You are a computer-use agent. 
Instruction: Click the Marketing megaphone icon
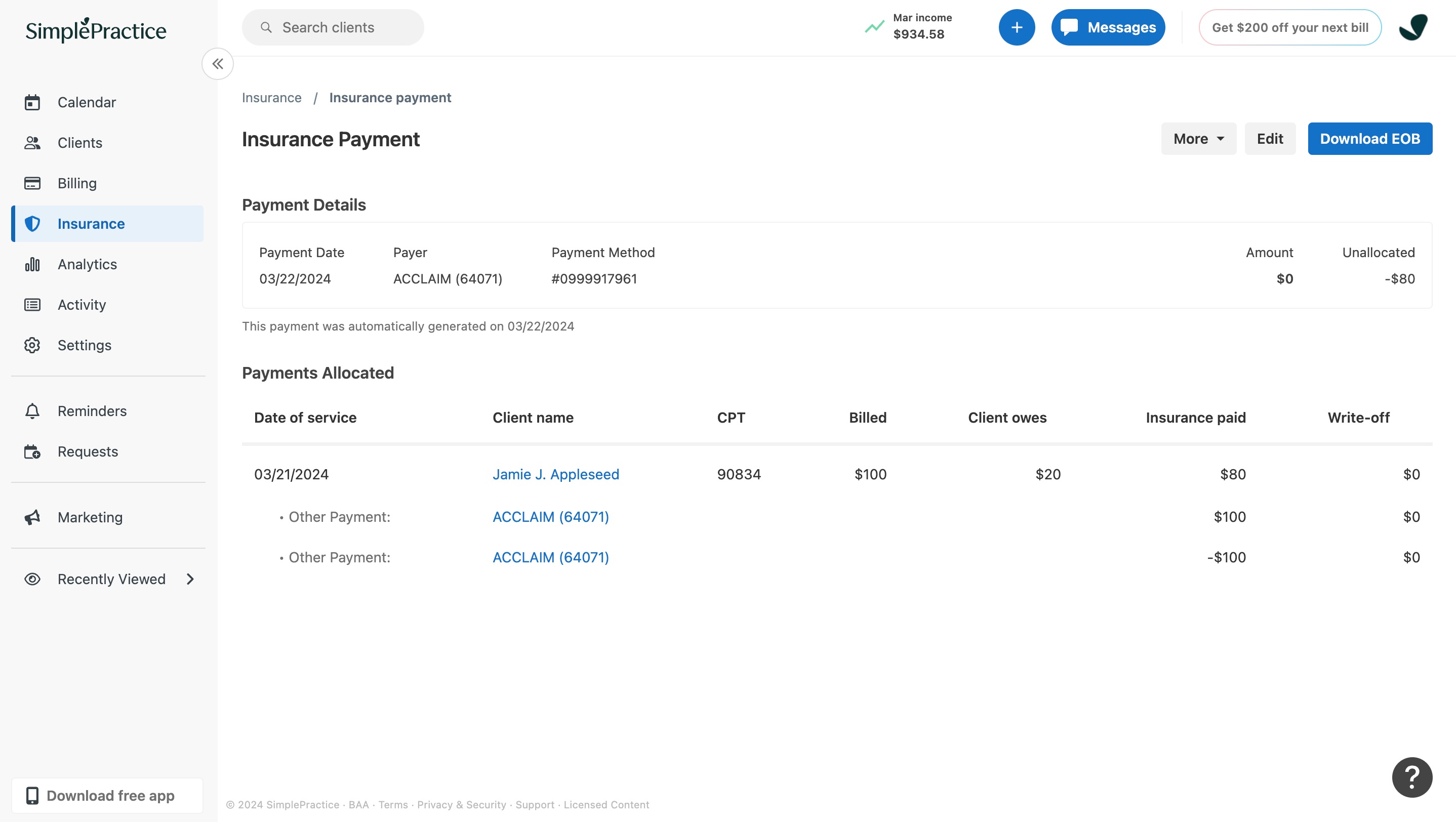click(32, 517)
